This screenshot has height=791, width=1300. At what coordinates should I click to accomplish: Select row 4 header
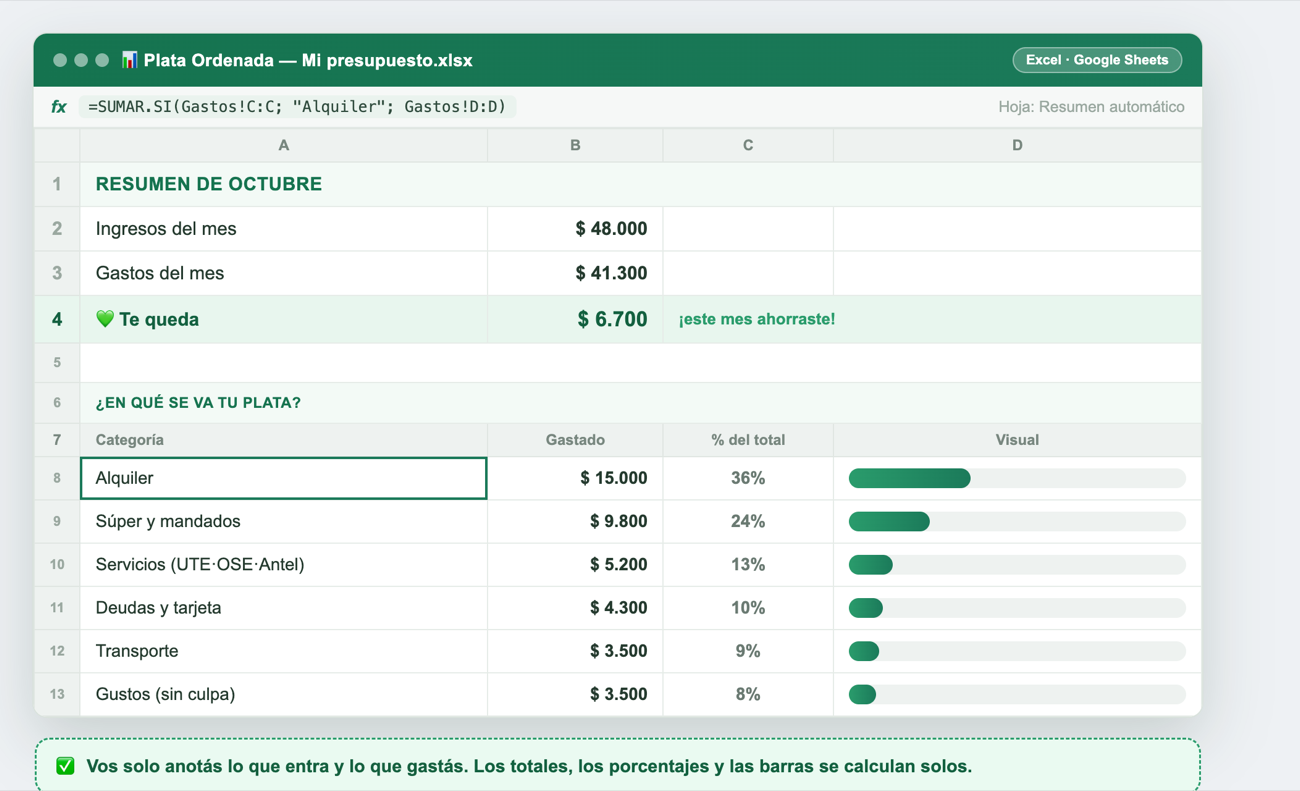click(x=57, y=319)
